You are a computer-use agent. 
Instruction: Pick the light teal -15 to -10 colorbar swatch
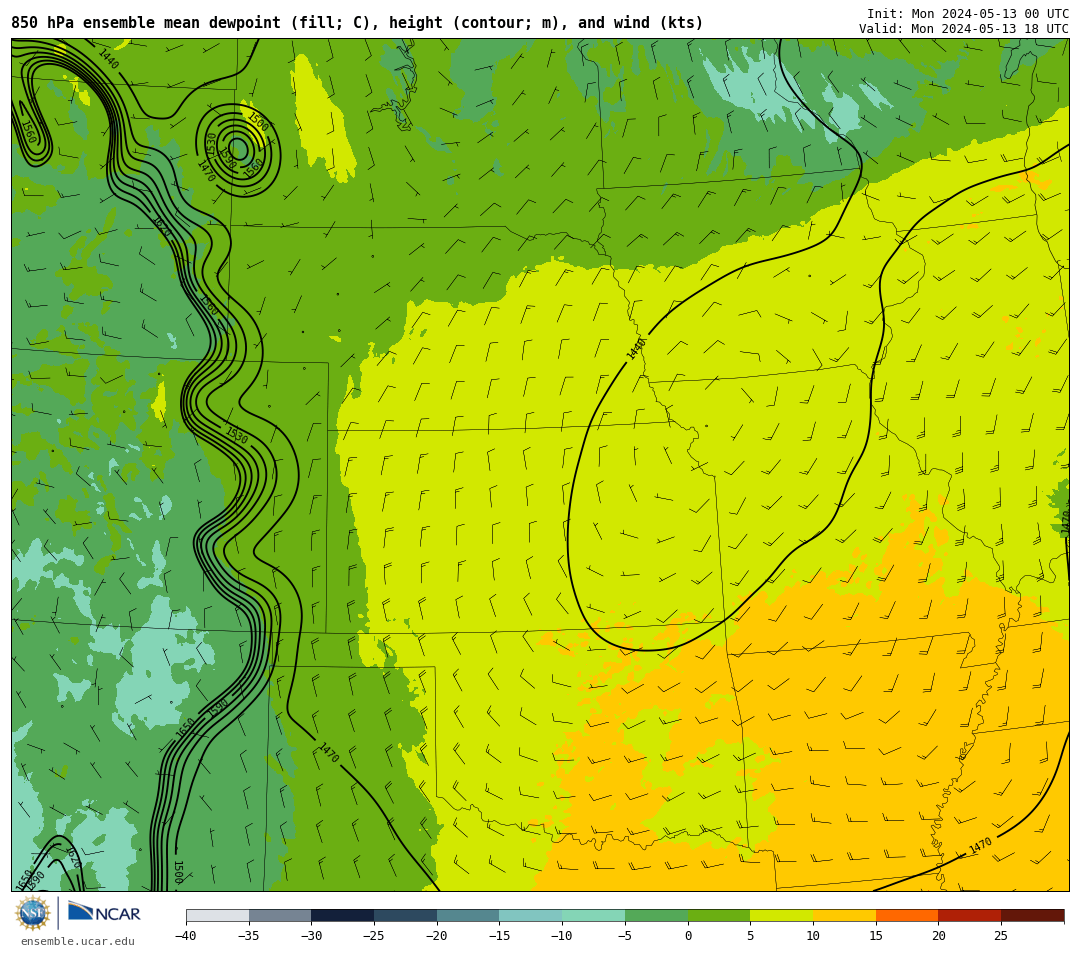pos(531,915)
